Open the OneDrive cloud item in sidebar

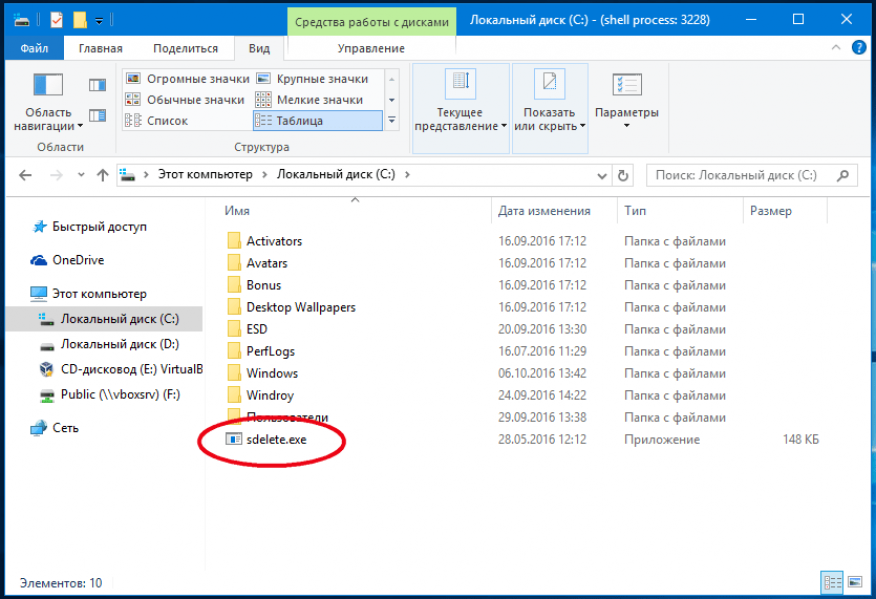pos(78,260)
